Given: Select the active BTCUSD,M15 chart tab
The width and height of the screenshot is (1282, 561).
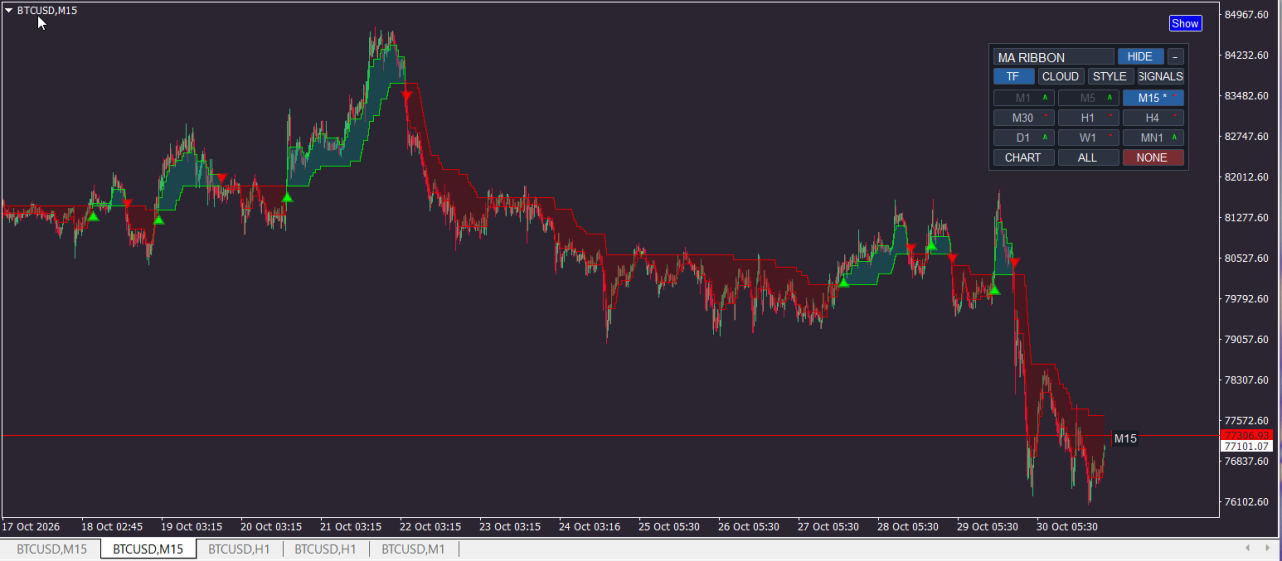Looking at the screenshot, I should pyautogui.click(x=148, y=549).
